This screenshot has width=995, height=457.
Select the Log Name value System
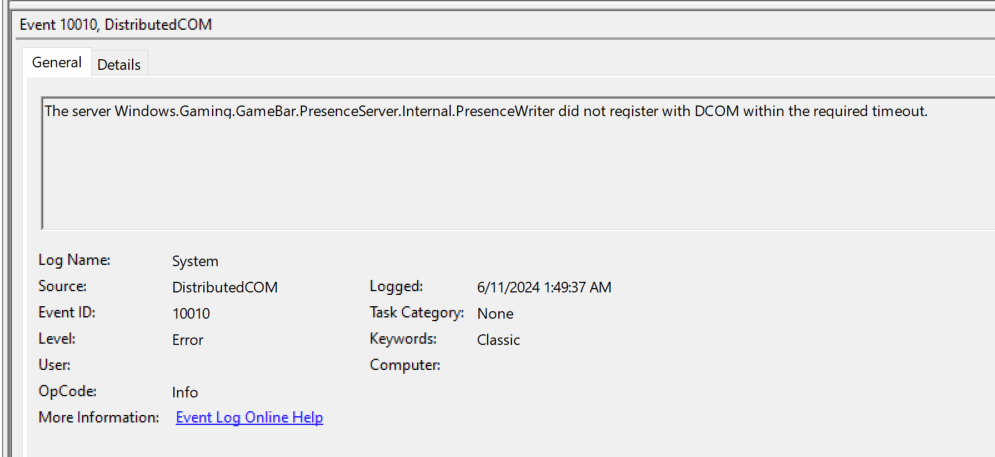tap(195, 261)
